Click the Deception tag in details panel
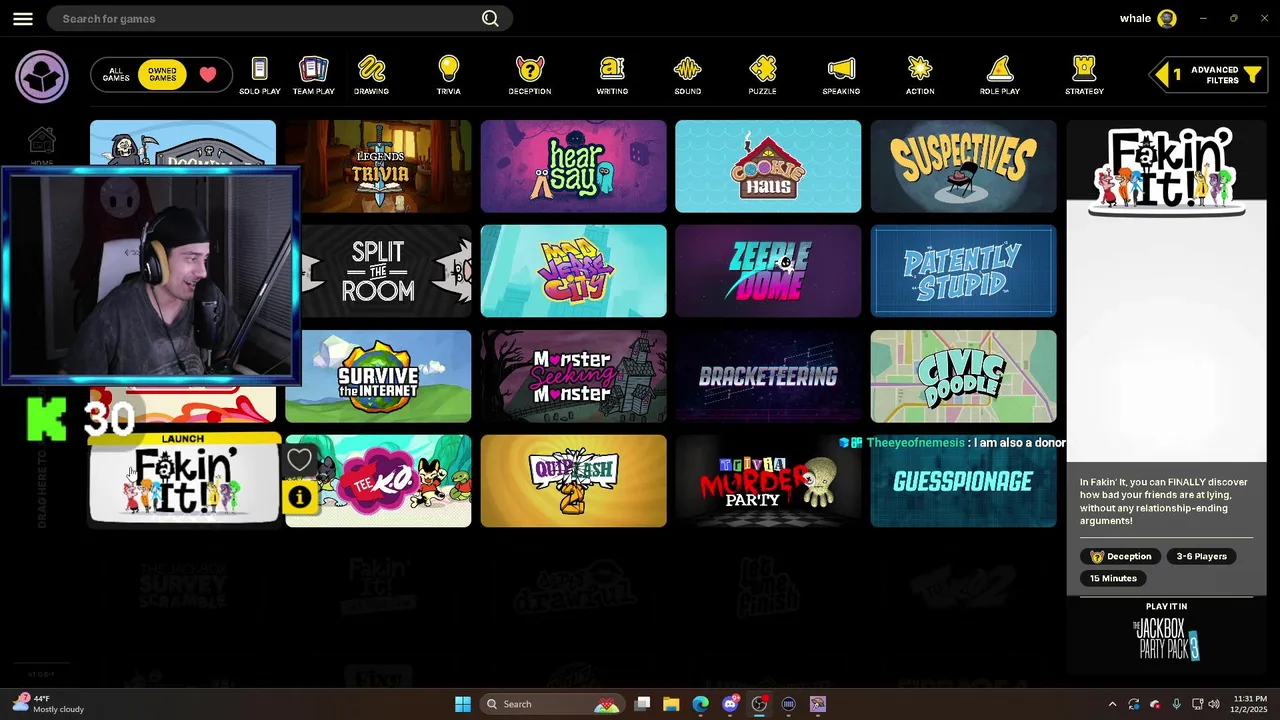The image size is (1280, 720). (1120, 556)
